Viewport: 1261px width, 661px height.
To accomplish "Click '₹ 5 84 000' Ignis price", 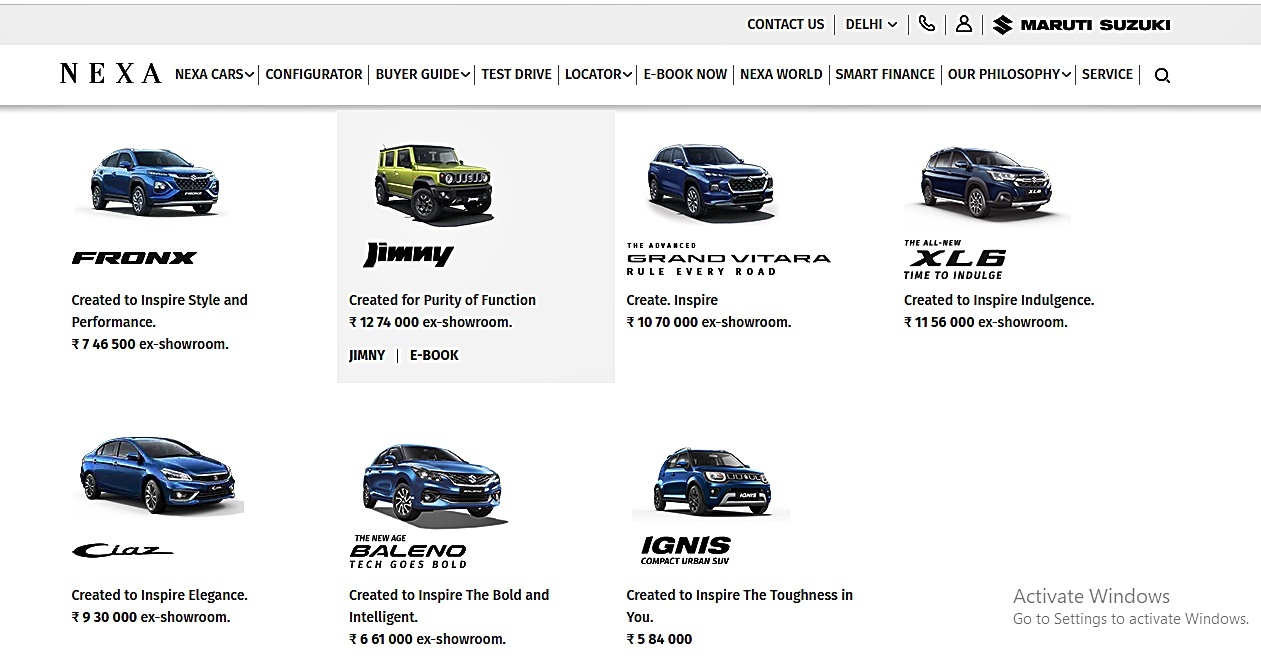I will [x=659, y=639].
